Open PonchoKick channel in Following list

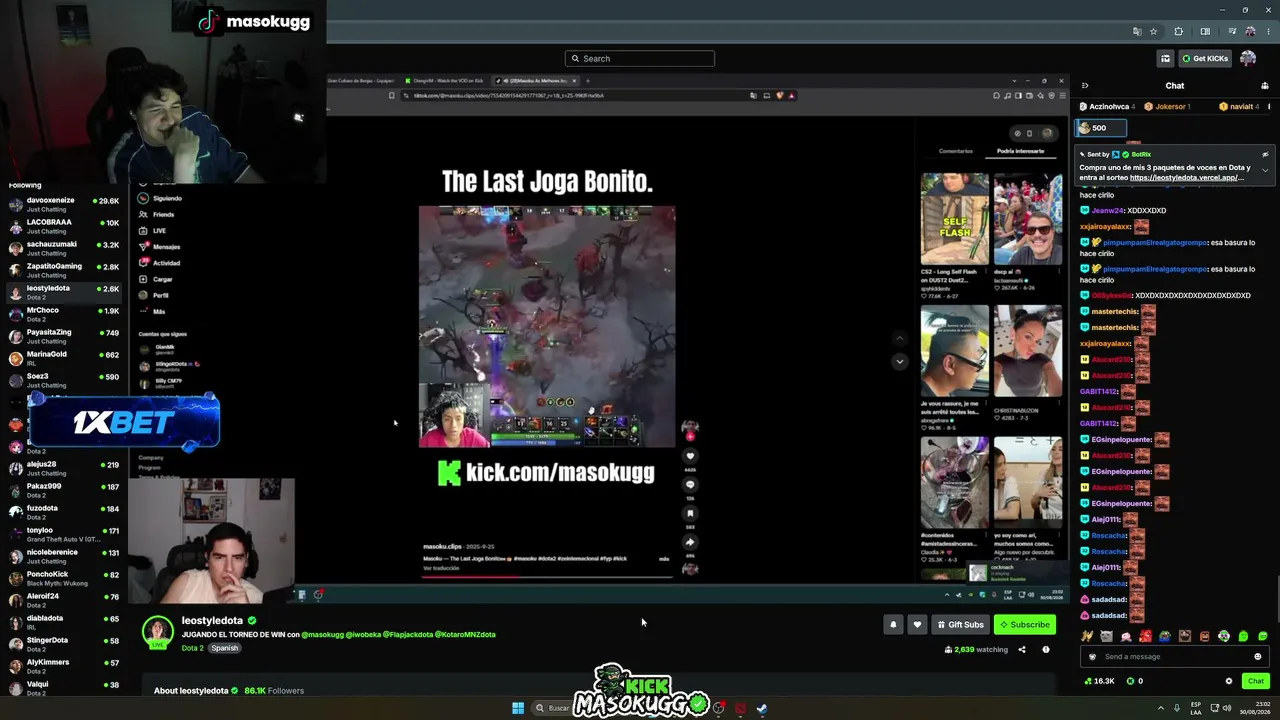63,578
